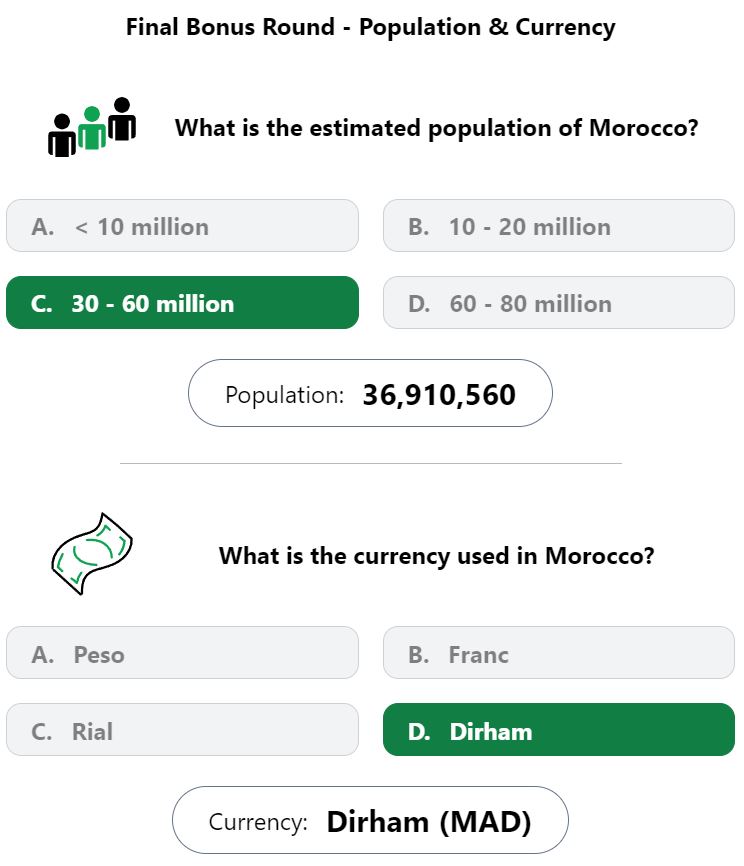744x866 pixels.
Task: Select answer B 10 - 20 million
Action: point(559,226)
